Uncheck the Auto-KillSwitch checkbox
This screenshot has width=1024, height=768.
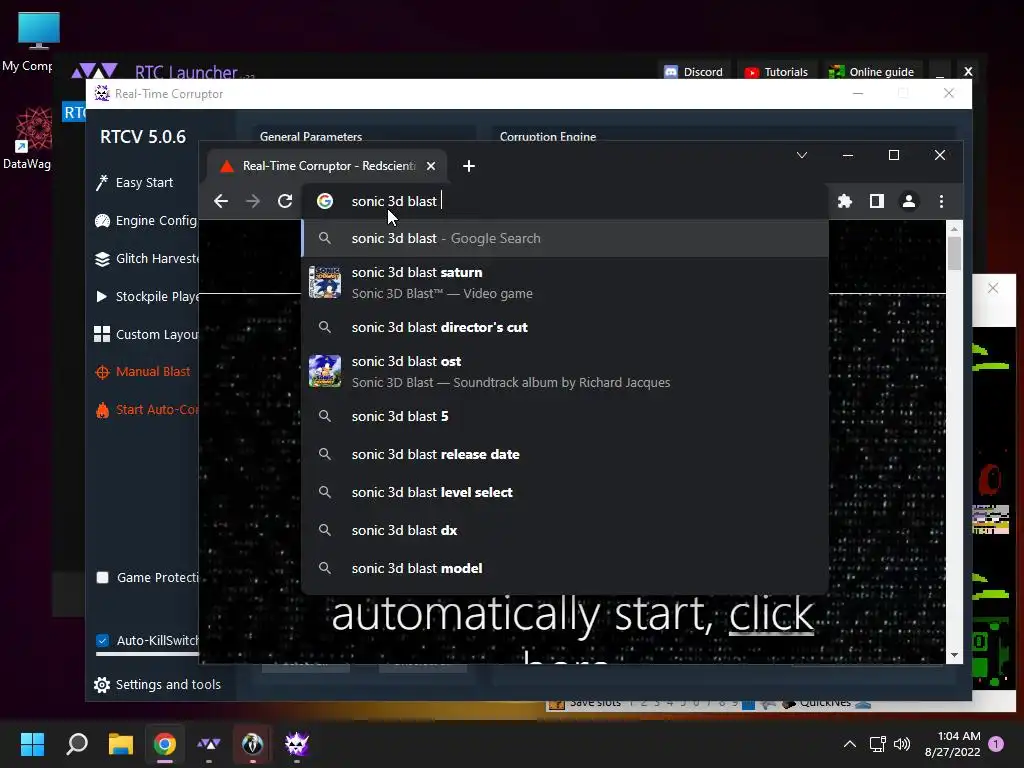[103, 641]
